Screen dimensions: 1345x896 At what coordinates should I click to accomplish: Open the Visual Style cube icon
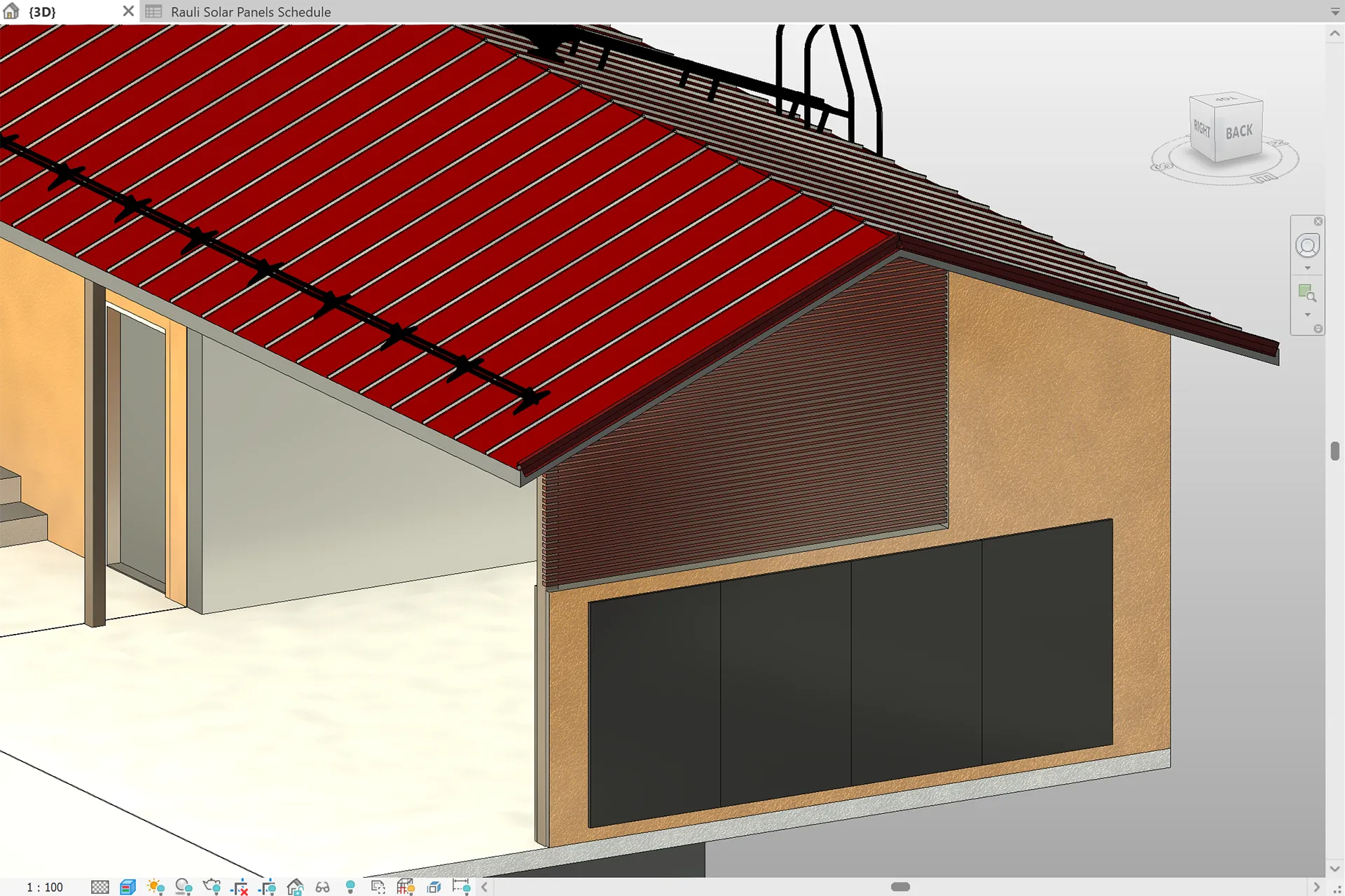(x=127, y=887)
